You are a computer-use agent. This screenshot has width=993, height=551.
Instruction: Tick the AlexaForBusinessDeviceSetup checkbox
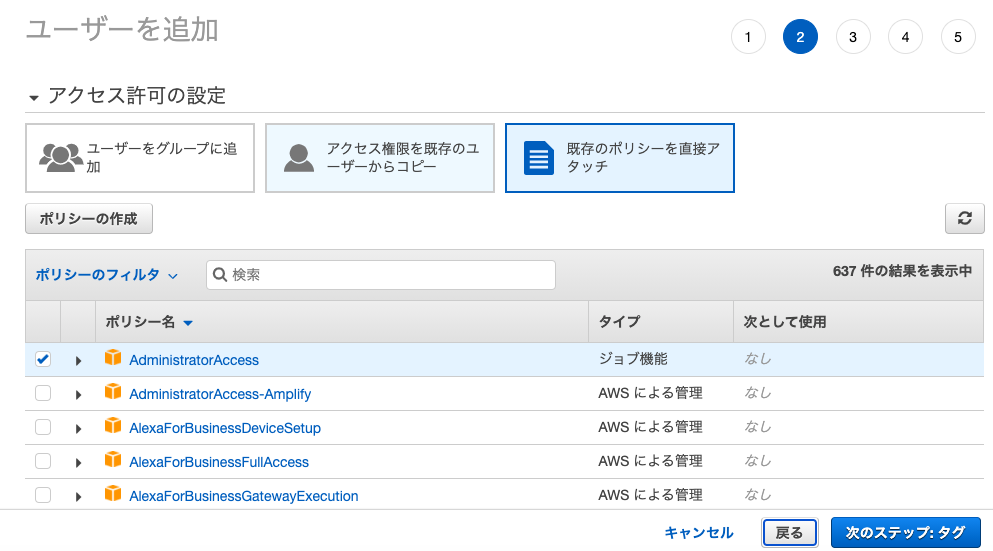point(43,427)
